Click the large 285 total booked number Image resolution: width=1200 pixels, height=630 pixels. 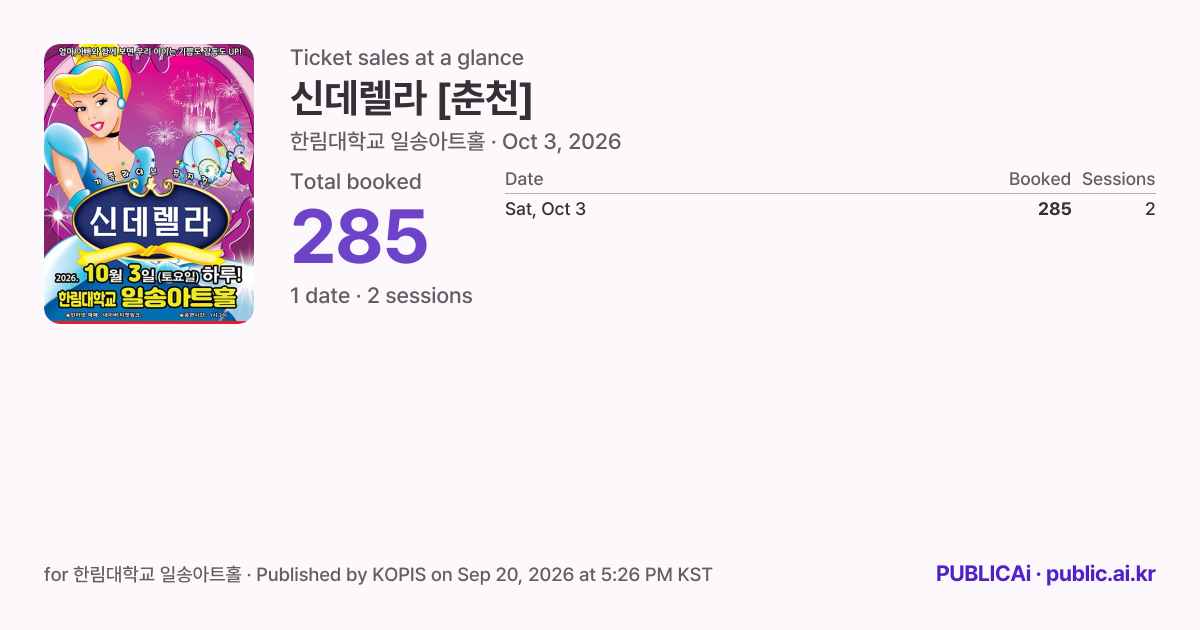(x=360, y=237)
